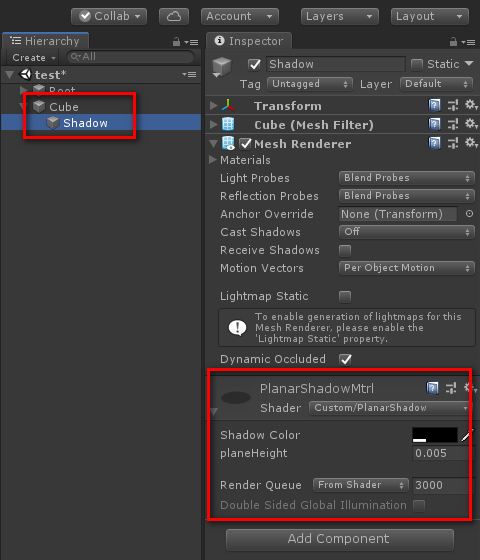Open the Motion Vectors dropdown
This screenshot has height=560, width=480.
pos(407,268)
